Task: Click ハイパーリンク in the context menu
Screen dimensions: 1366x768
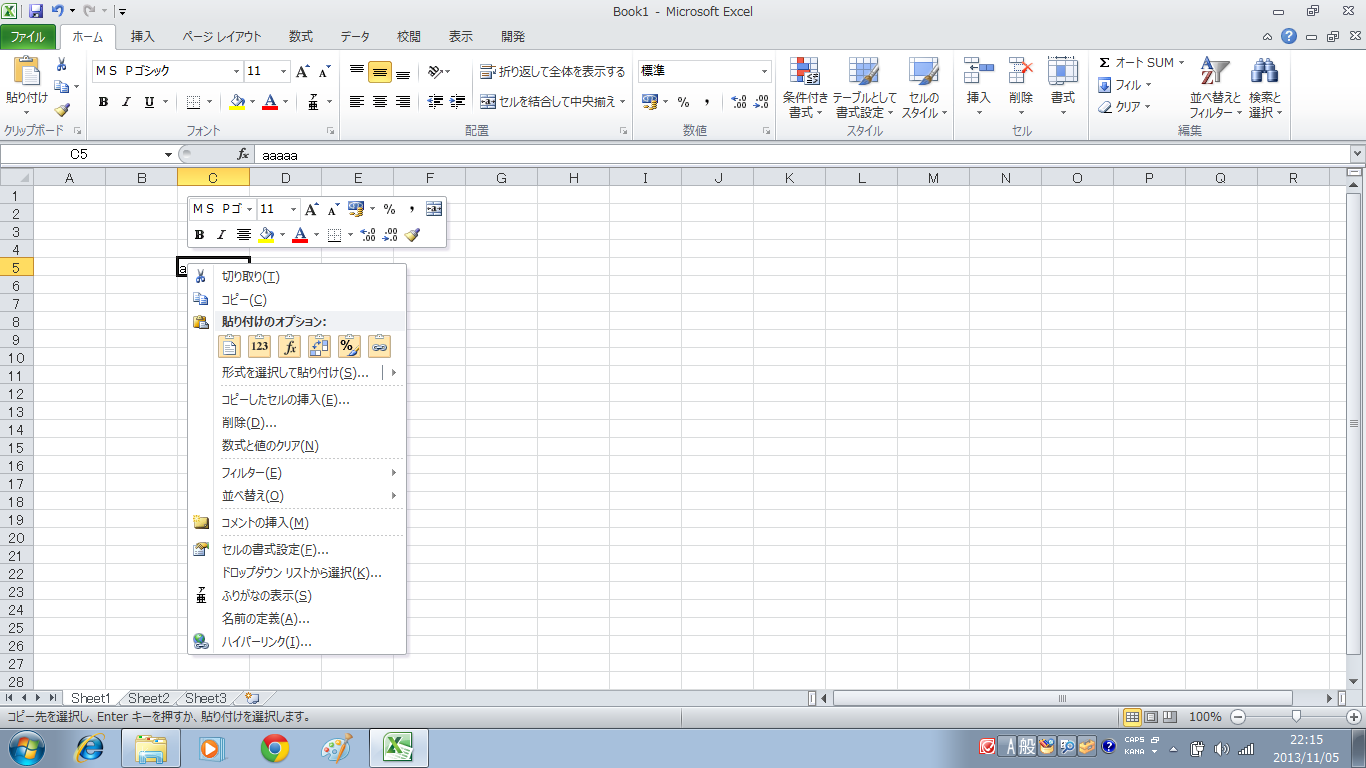Action: pos(266,642)
